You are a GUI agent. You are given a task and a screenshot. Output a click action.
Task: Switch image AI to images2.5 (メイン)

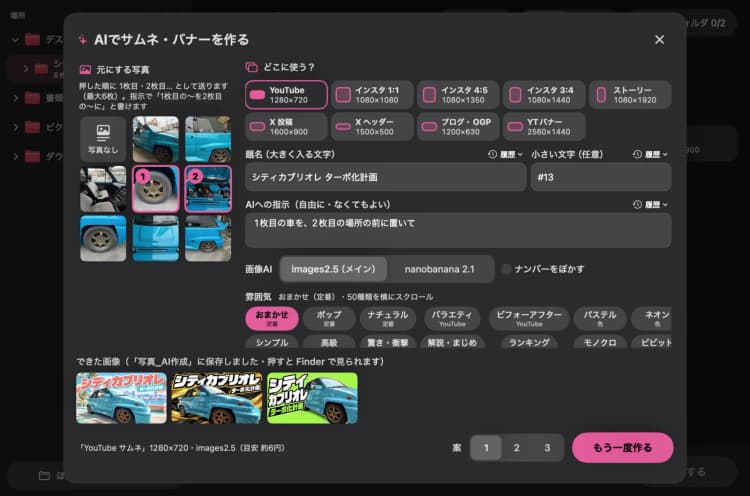[x=333, y=269]
